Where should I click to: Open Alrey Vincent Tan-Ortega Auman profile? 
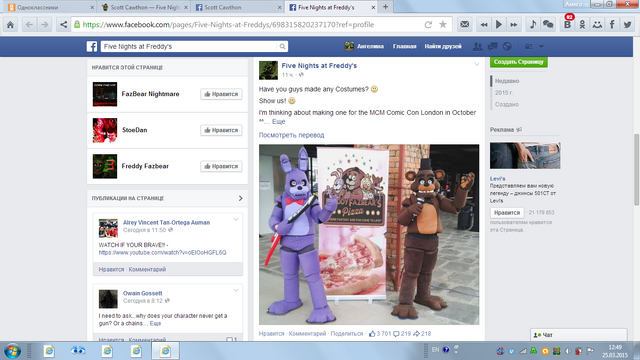[167, 222]
